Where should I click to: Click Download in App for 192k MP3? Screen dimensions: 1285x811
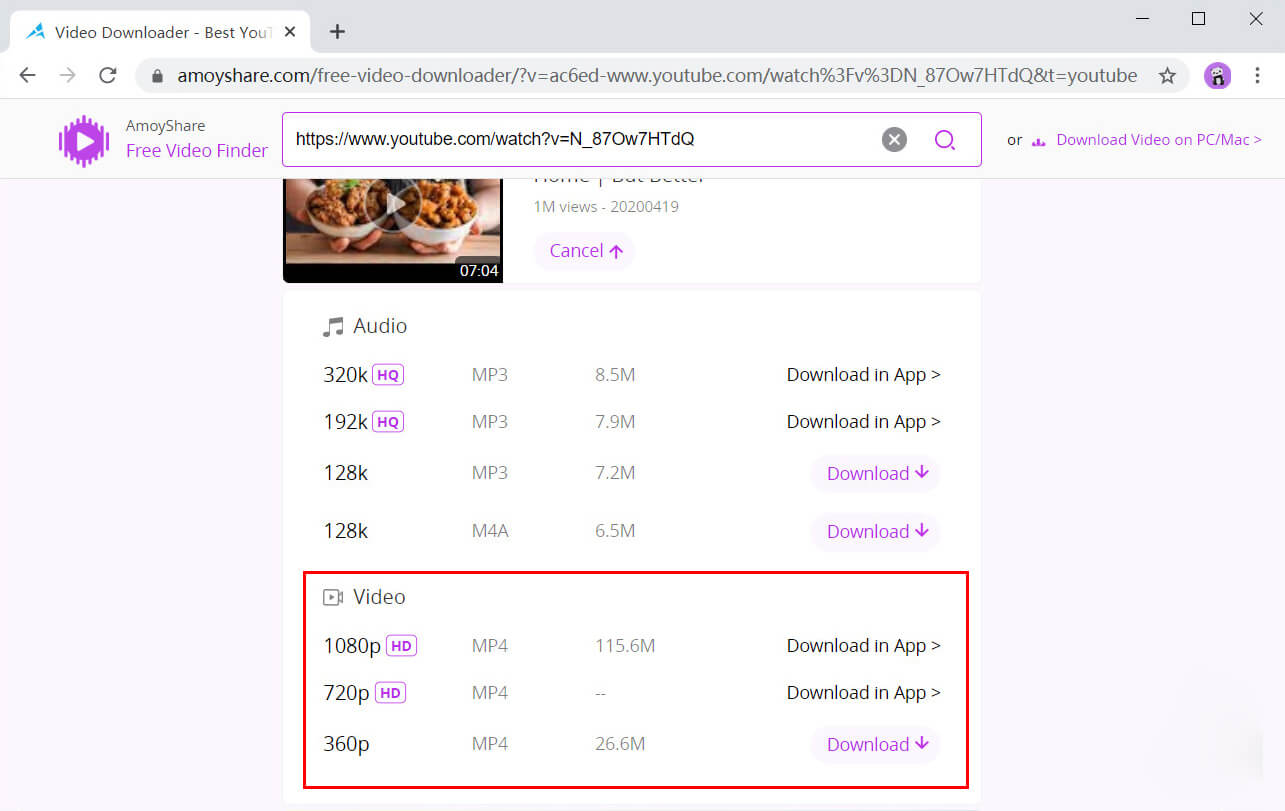tap(864, 422)
